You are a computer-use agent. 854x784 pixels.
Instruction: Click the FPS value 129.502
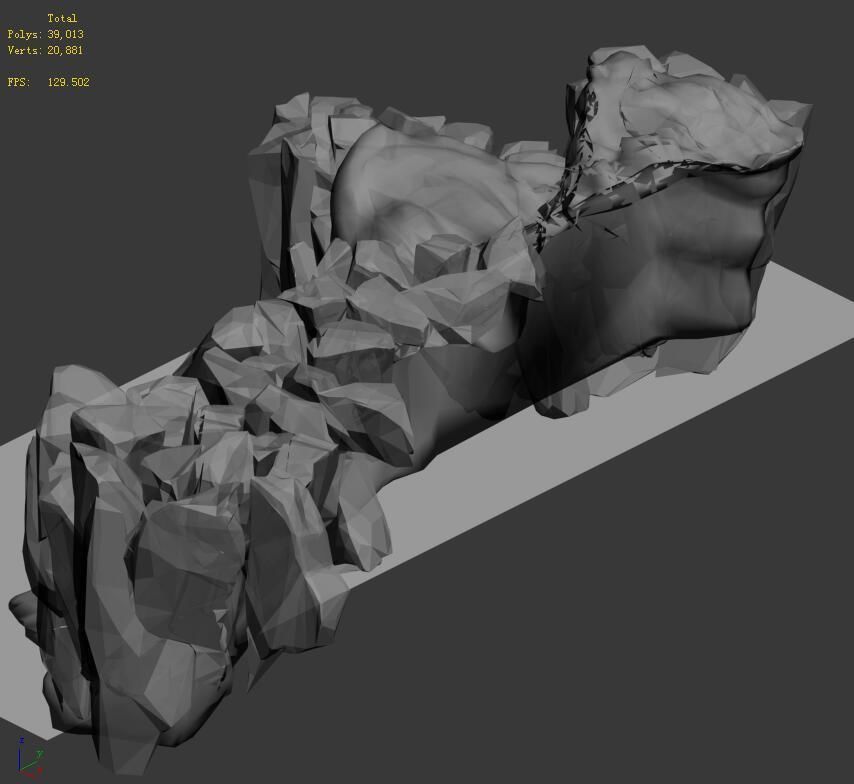pyautogui.click(x=68, y=82)
